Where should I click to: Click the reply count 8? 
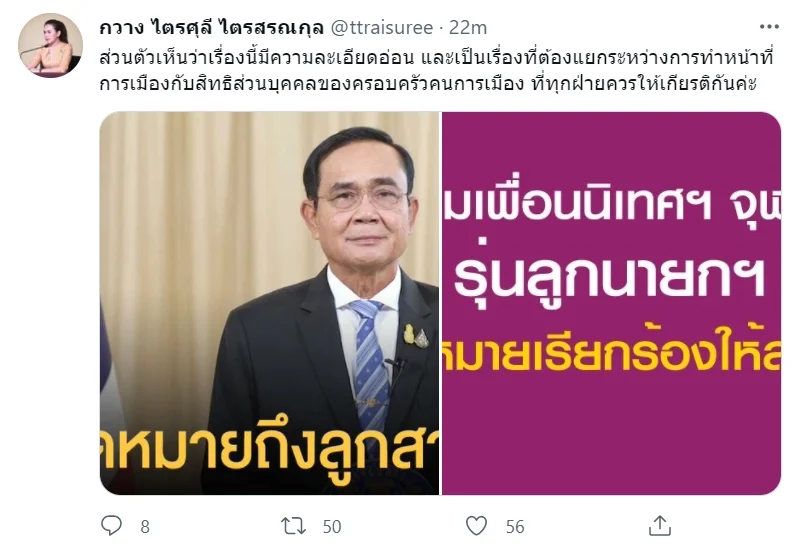pos(145,527)
